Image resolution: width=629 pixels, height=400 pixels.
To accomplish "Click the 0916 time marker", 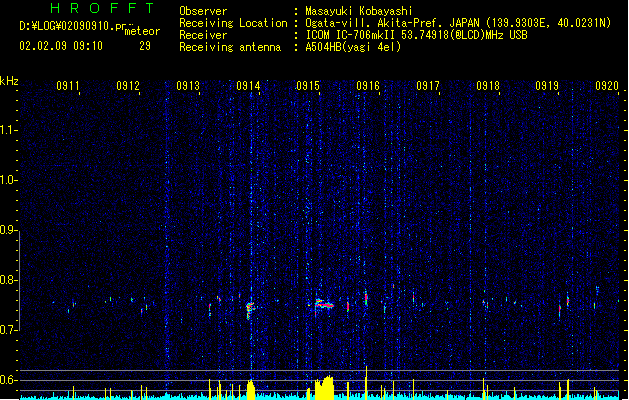I will [x=368, y=86].
